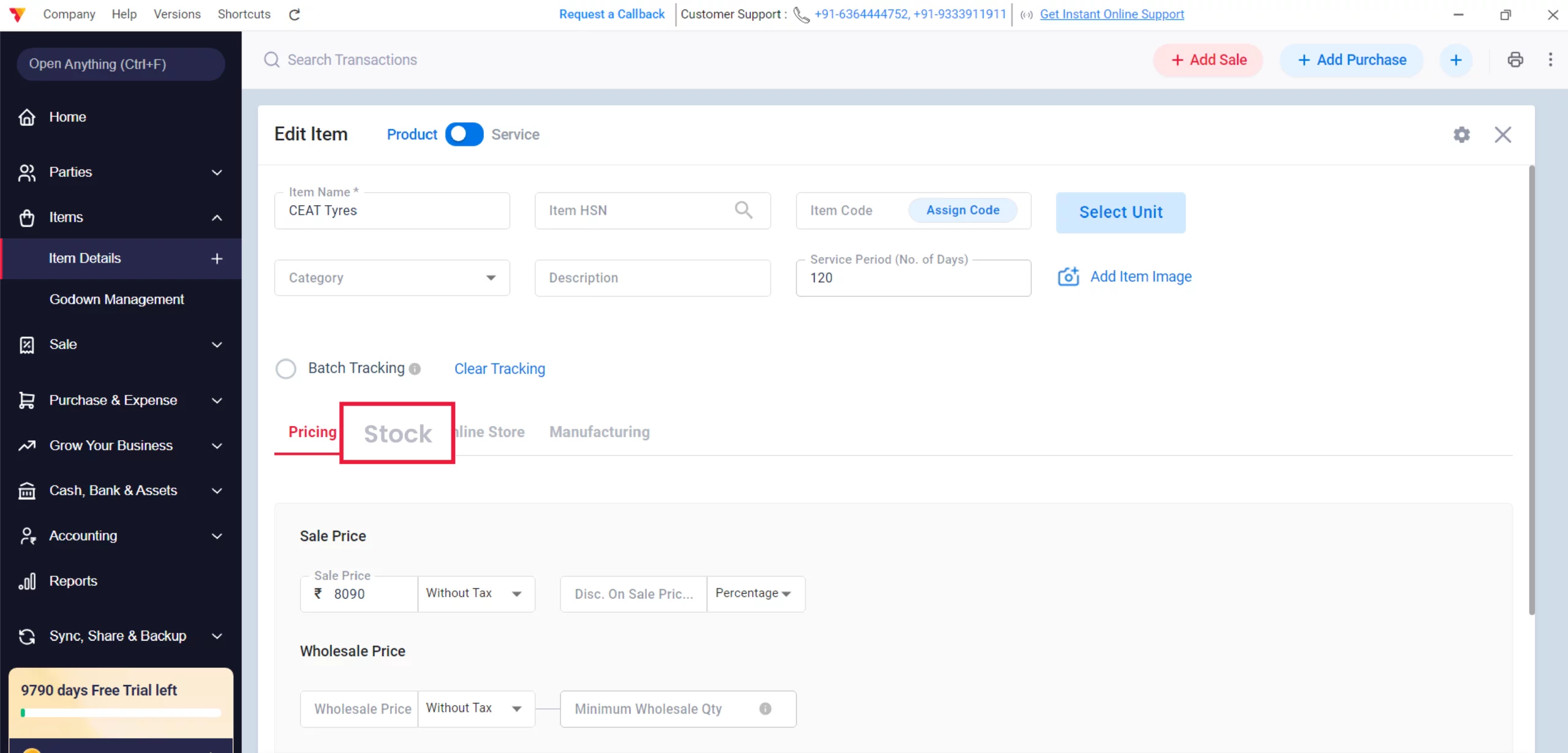Click the Add Item Image camera icon
The width and height of the screenshot is (1568, 753).
click(1068, 276)
